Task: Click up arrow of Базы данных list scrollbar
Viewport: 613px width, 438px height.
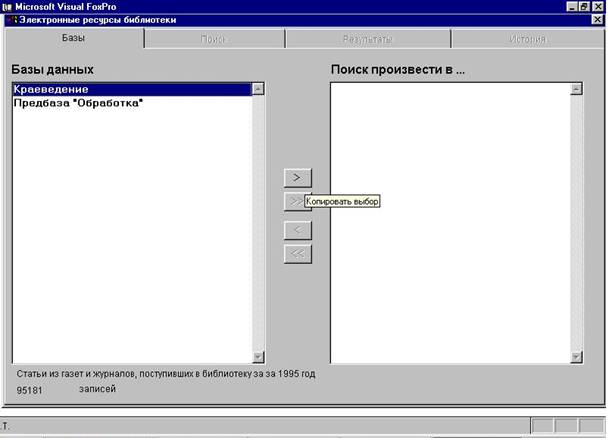Action: pyautogui.click(x=258, y=89)
